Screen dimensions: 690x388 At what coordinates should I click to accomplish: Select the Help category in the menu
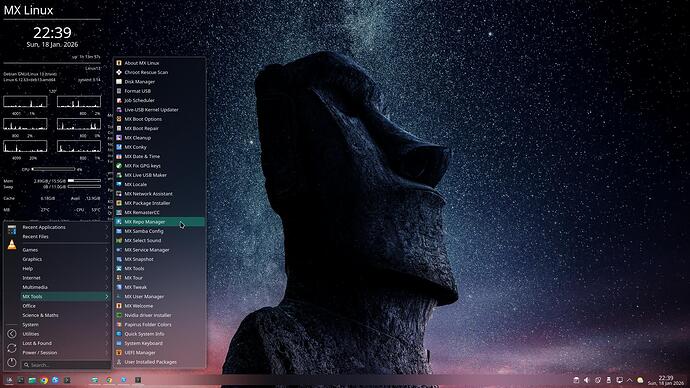[x=65, y=269]
